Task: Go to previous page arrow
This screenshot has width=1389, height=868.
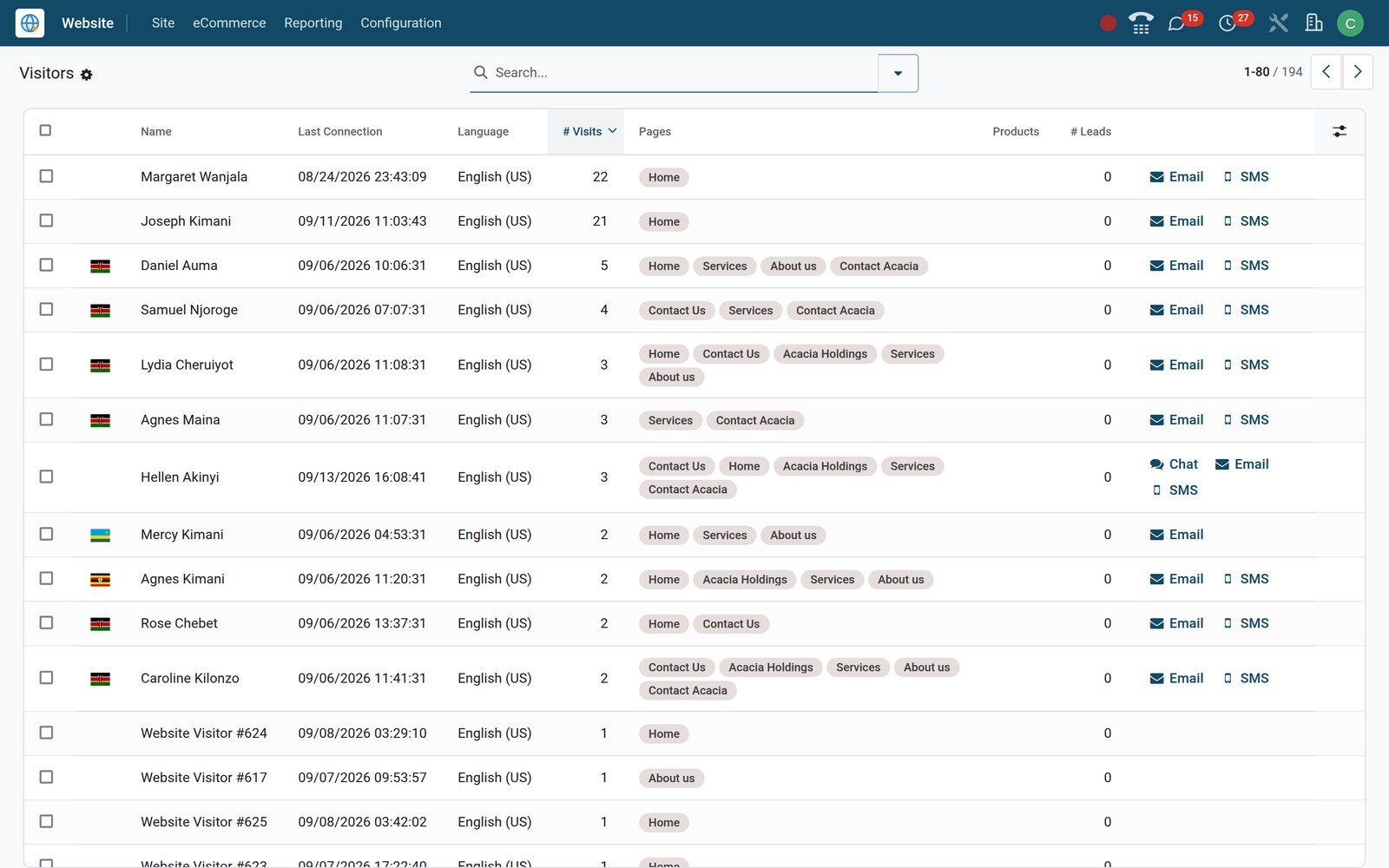Action: tap(1326, 72)
